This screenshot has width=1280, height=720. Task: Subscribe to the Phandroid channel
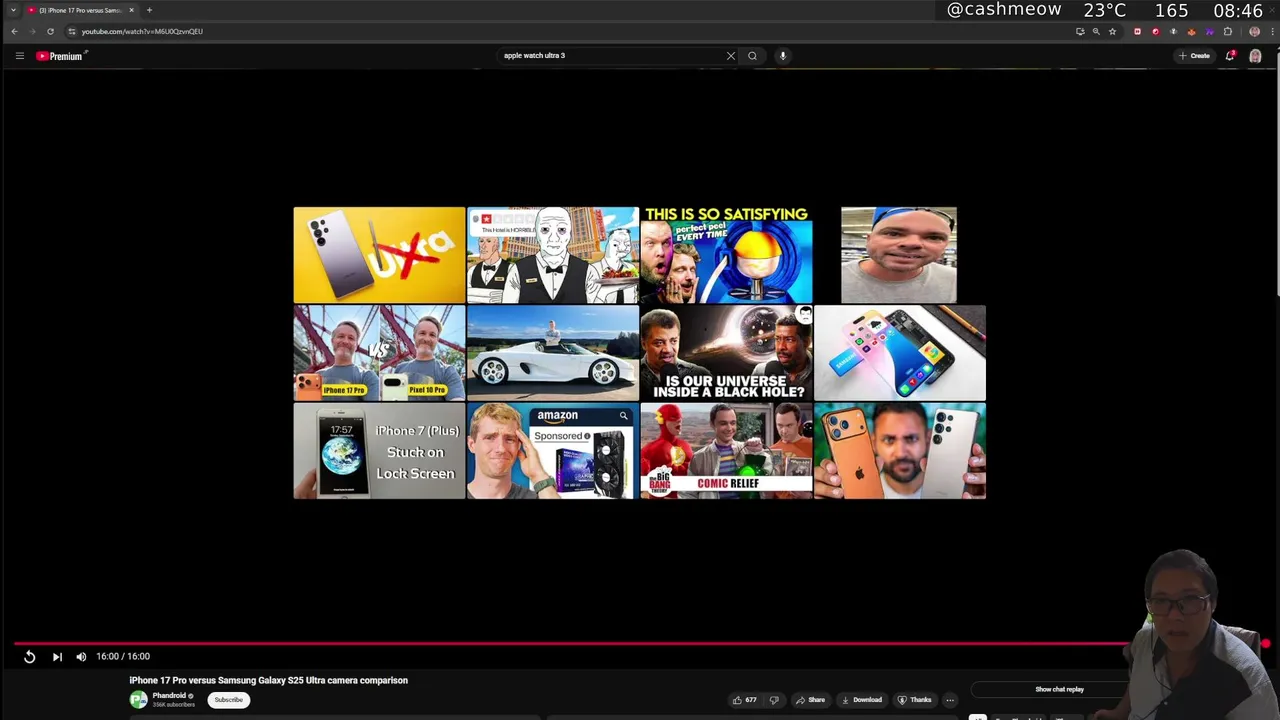[228, 700]
